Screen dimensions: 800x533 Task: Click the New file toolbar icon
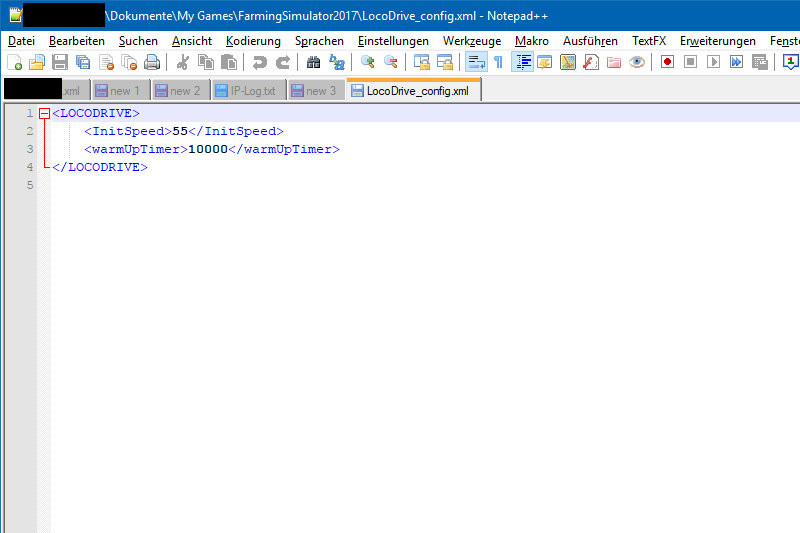pos(14,62)
